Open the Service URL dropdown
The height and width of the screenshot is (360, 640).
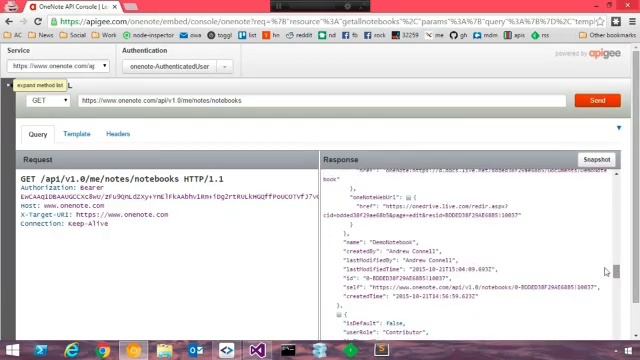(58, 66)
